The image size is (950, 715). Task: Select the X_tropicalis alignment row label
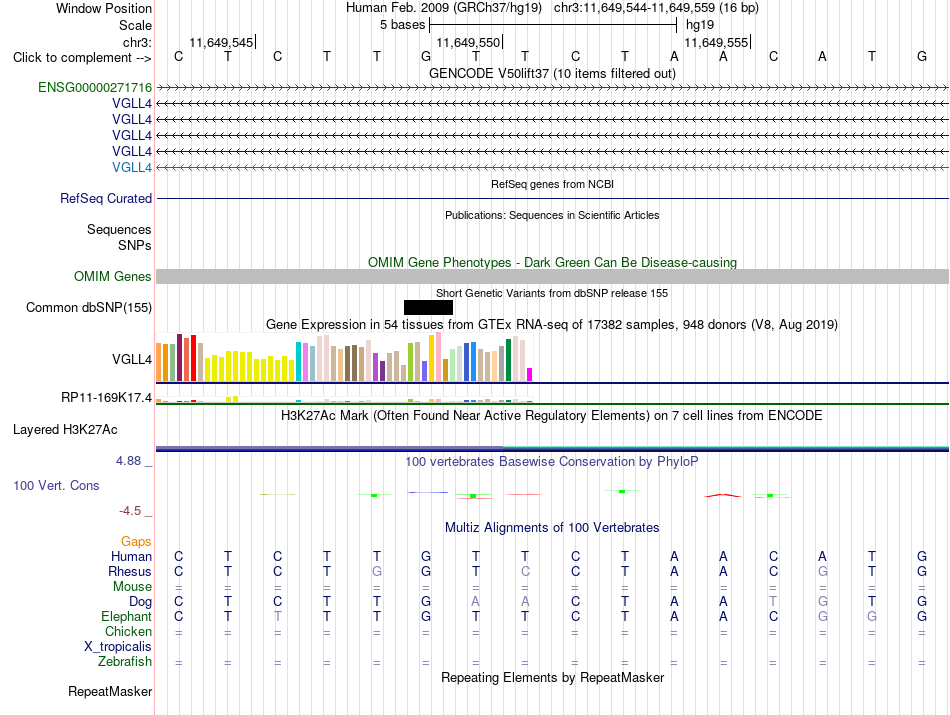coord(118,647)
